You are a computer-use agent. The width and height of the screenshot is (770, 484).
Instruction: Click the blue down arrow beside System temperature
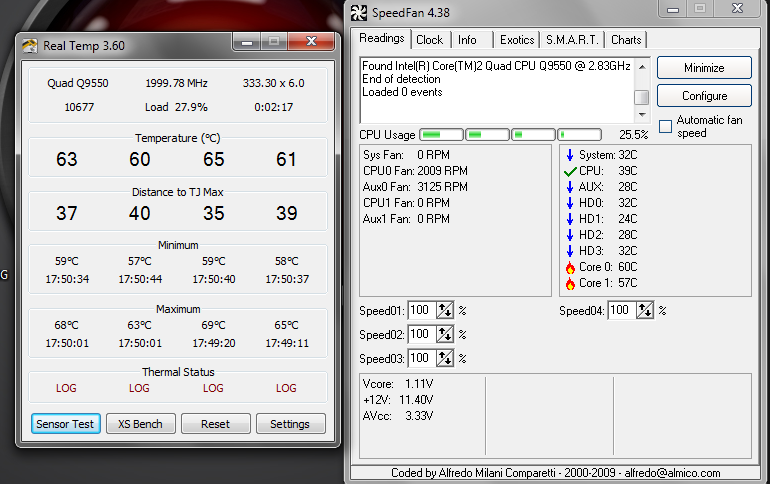pyautogui.click(x=570, y=155)
